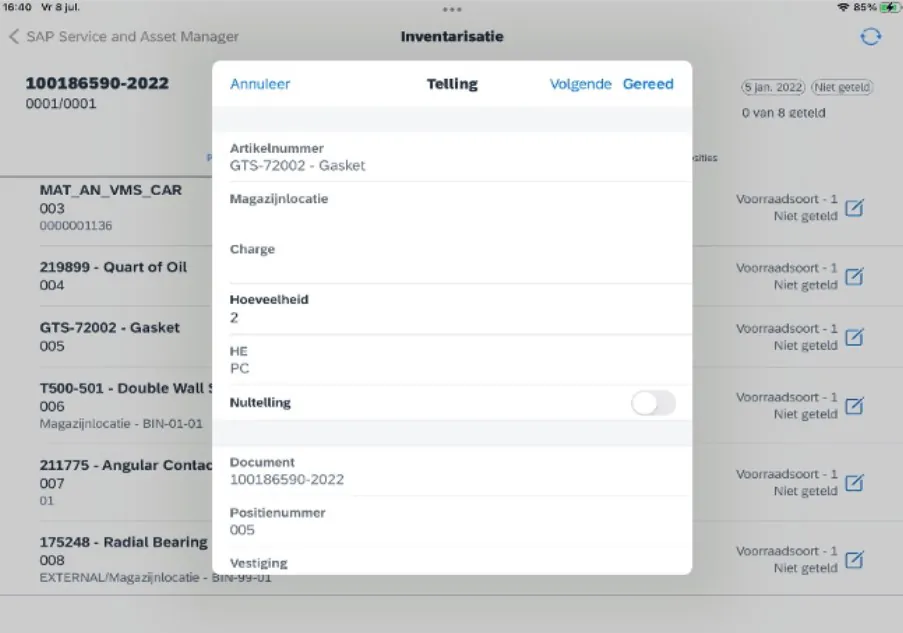This screenshot has width=903, height=633.
Task: Open edit icon for MAT_AN_VMS_CAR row
Action: (x=854, y=207)
